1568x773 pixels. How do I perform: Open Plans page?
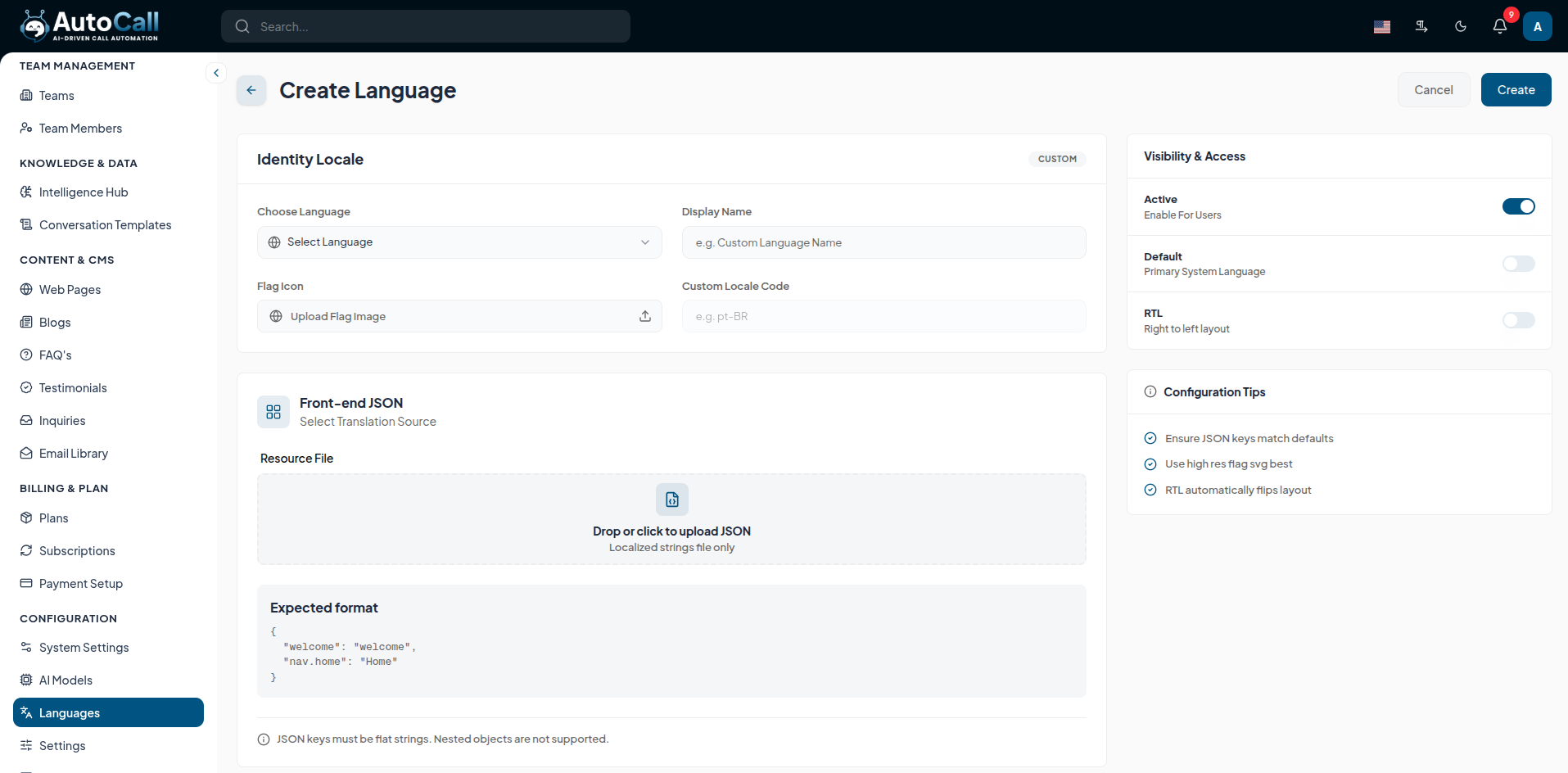pos(108,518)
